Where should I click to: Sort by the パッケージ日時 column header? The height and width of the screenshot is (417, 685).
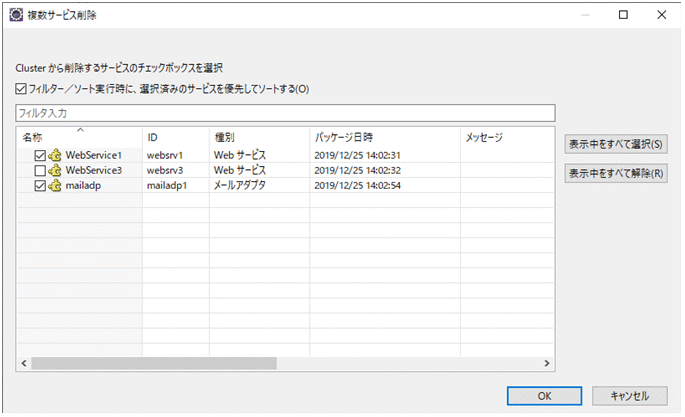(385, 137)
